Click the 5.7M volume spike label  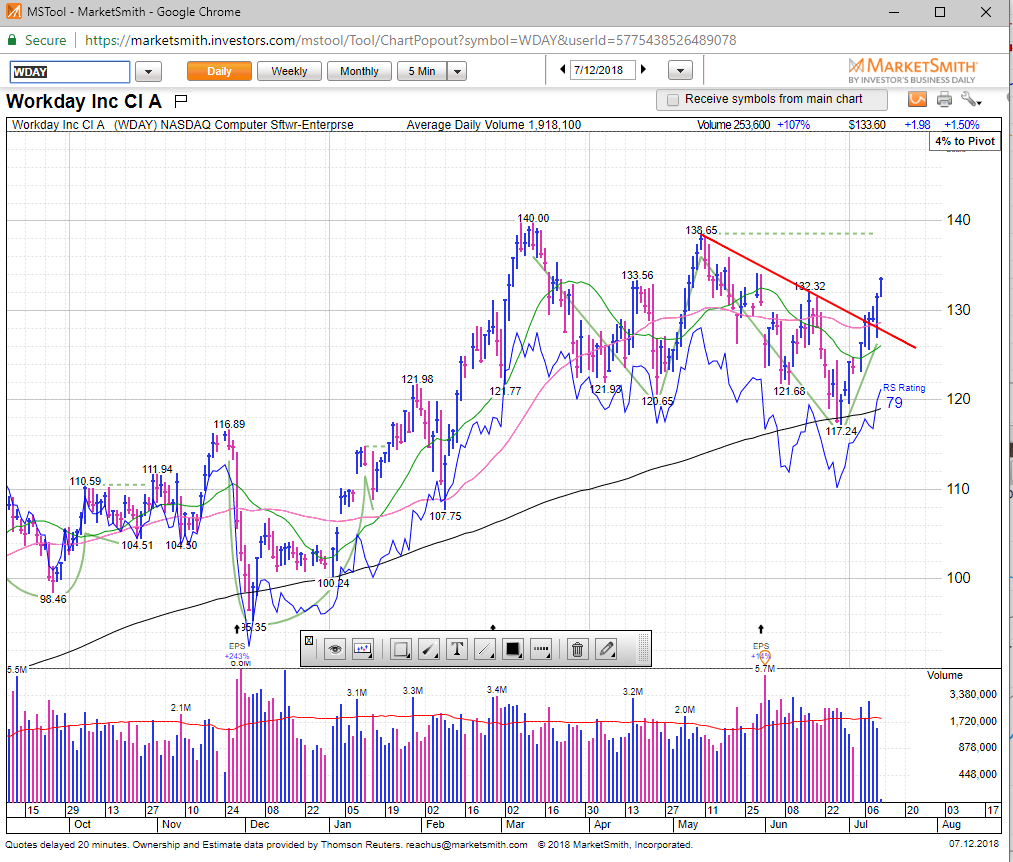764,668
